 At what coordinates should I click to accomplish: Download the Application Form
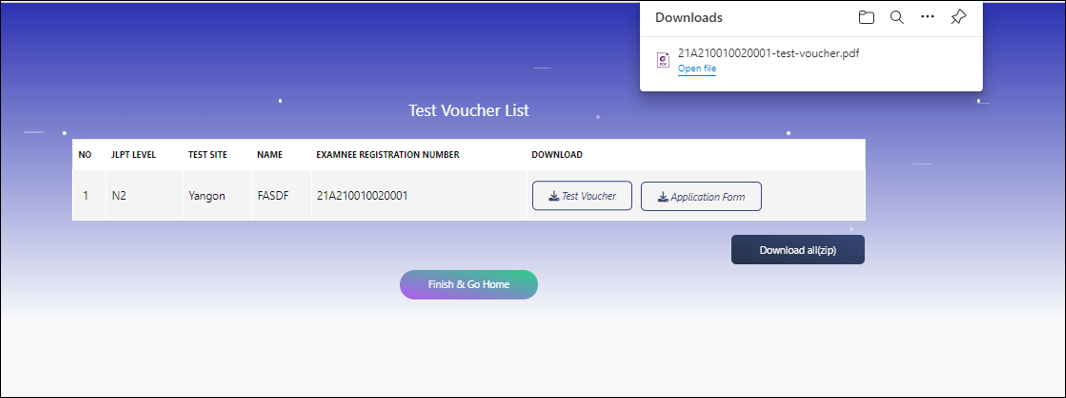point(701,197)
